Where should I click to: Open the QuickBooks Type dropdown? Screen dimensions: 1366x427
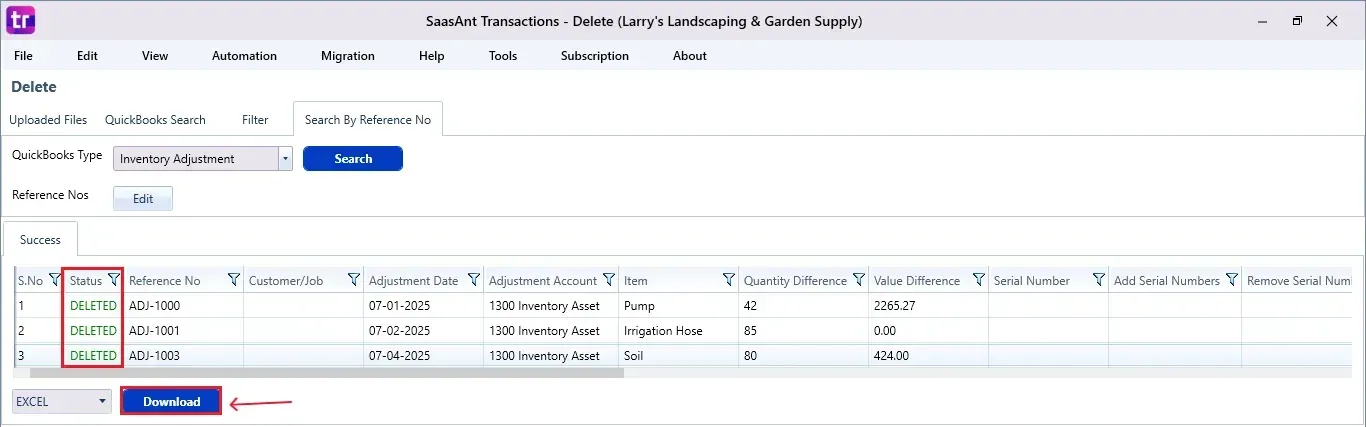[x=285, y=159]
